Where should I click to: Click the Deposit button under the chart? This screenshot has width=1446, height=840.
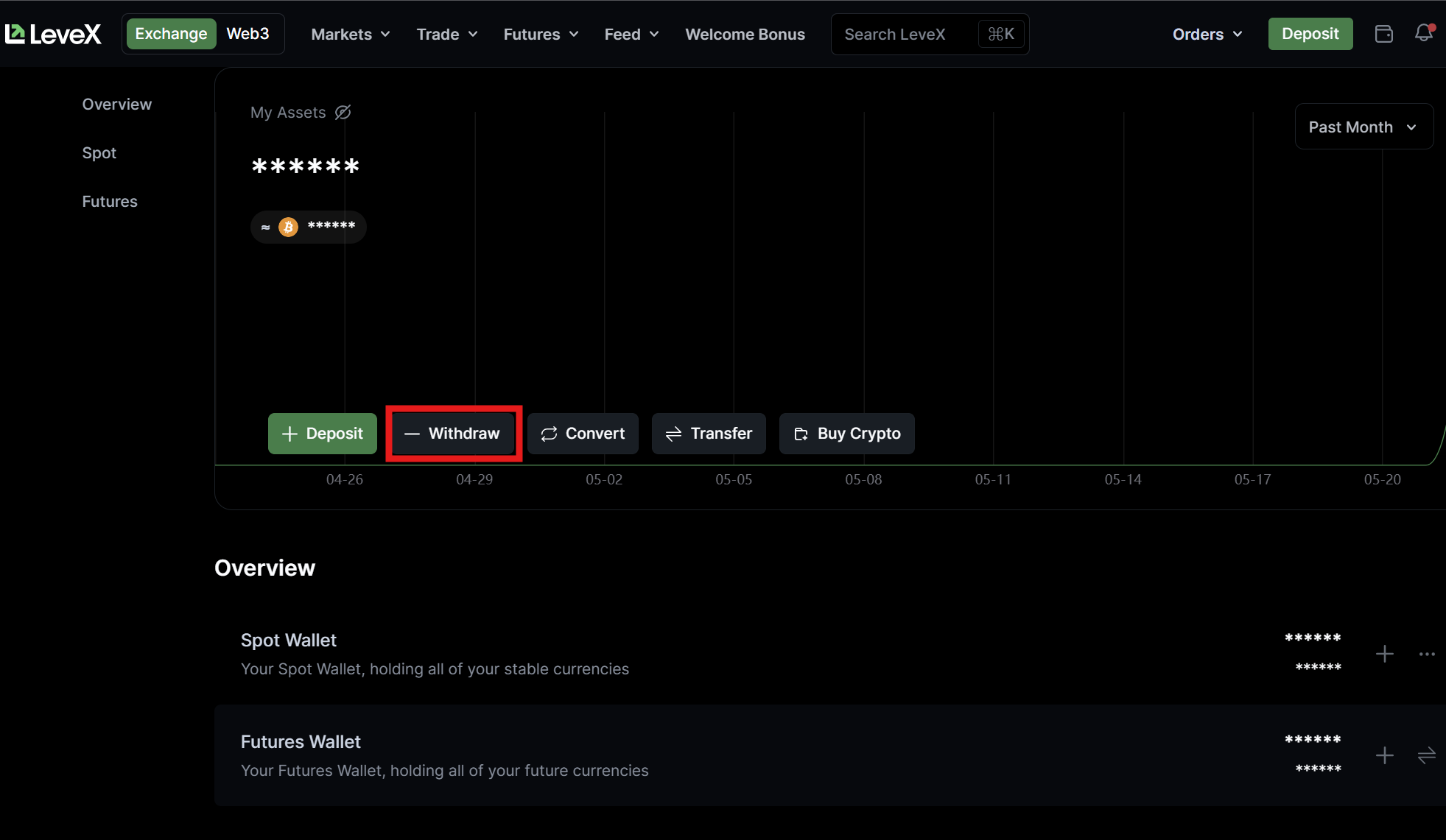coord(323,434)
